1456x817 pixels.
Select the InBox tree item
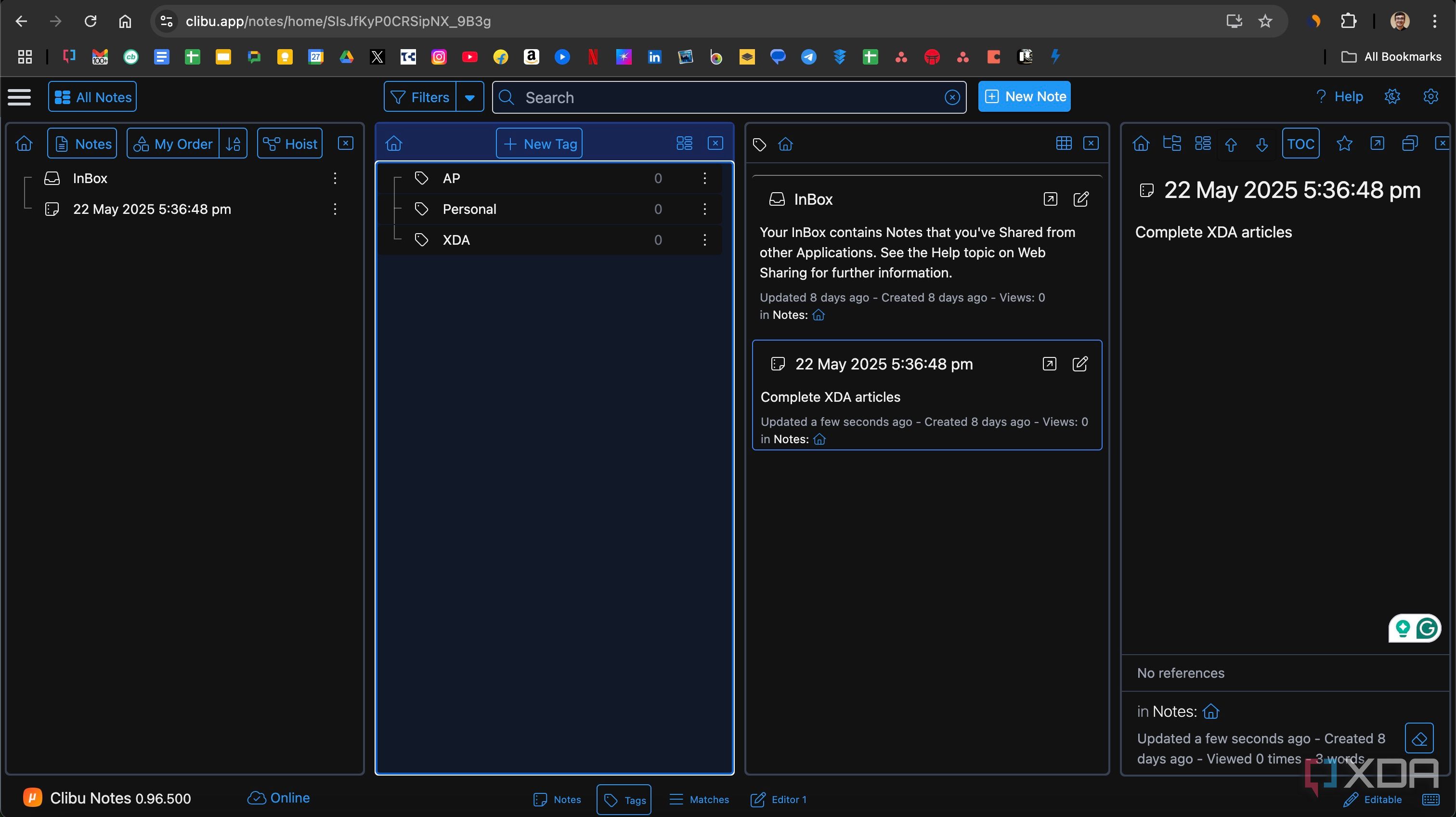coord(90,178)
